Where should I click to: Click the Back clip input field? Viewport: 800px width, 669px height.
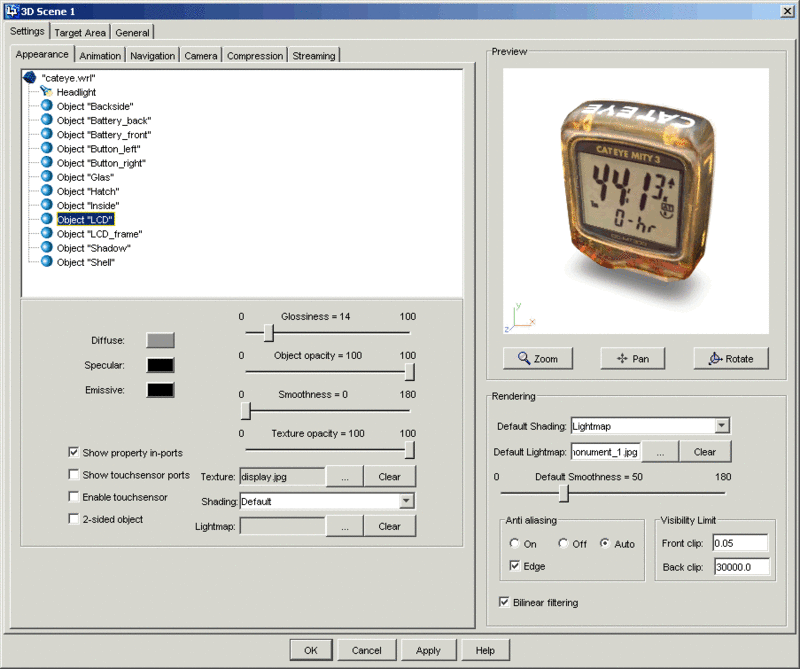click(x=741, y=566)
